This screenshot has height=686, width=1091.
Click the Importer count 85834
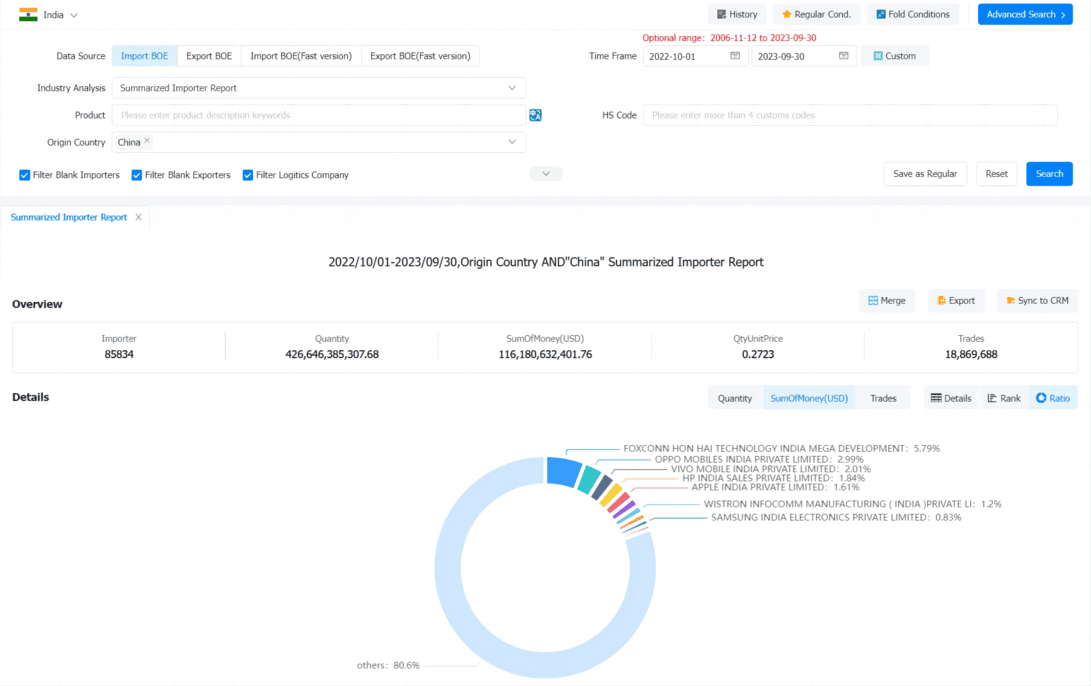(x=119, y=354)
